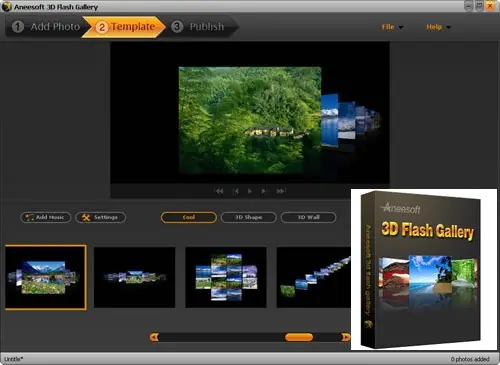The width and height of the screenshot is (500, 365).
Task: Open the Help dropdown menu
Action: [x=438, y=27]
